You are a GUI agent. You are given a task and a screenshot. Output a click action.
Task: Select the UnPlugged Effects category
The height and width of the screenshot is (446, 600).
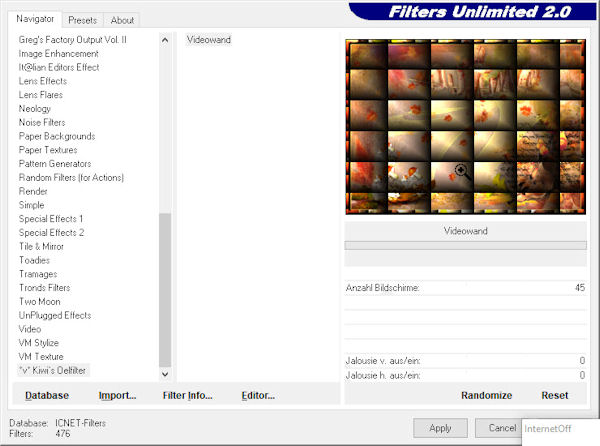click(x=55, y=315)
